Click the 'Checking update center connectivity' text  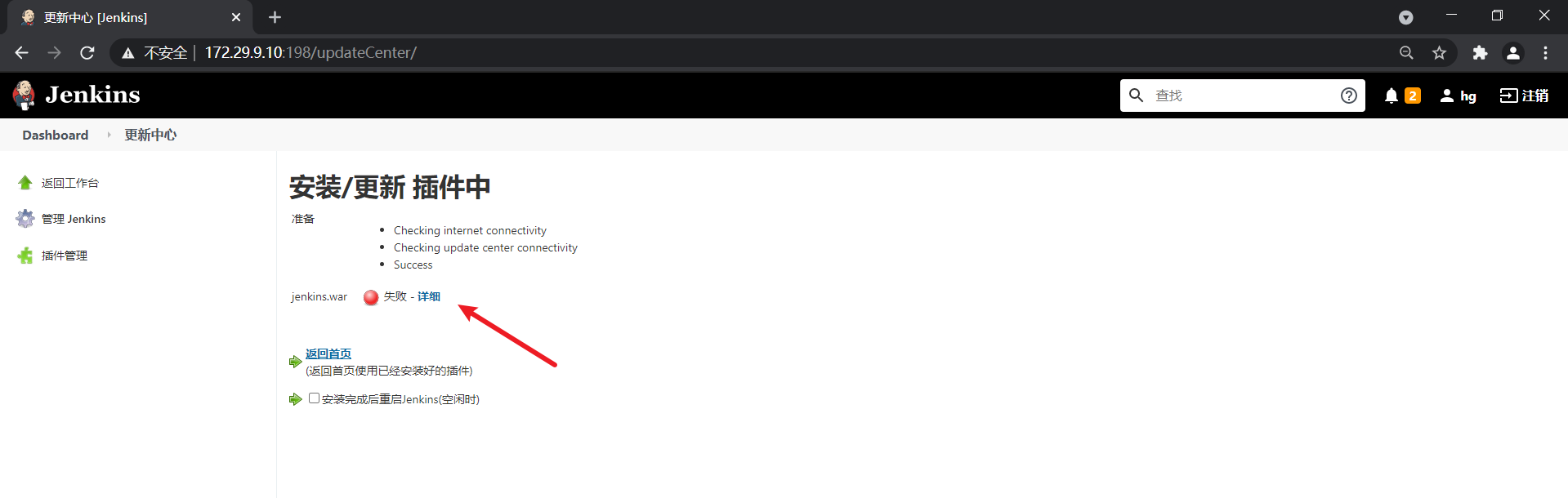point(485,247)
